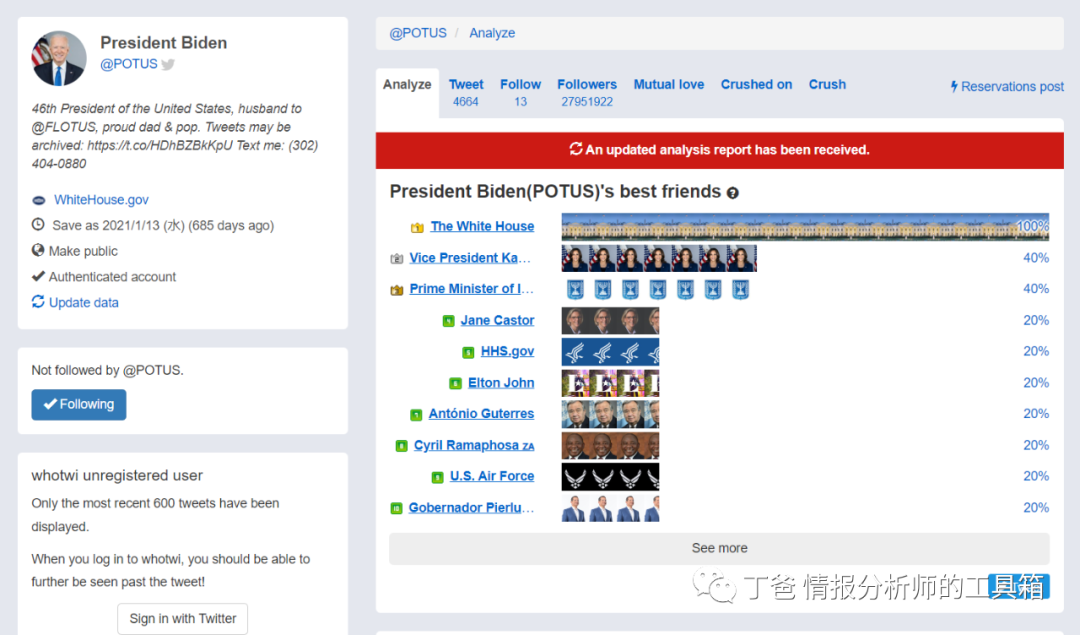
Task: Switch to the Tweet tab
Action: tap(466, 92)
